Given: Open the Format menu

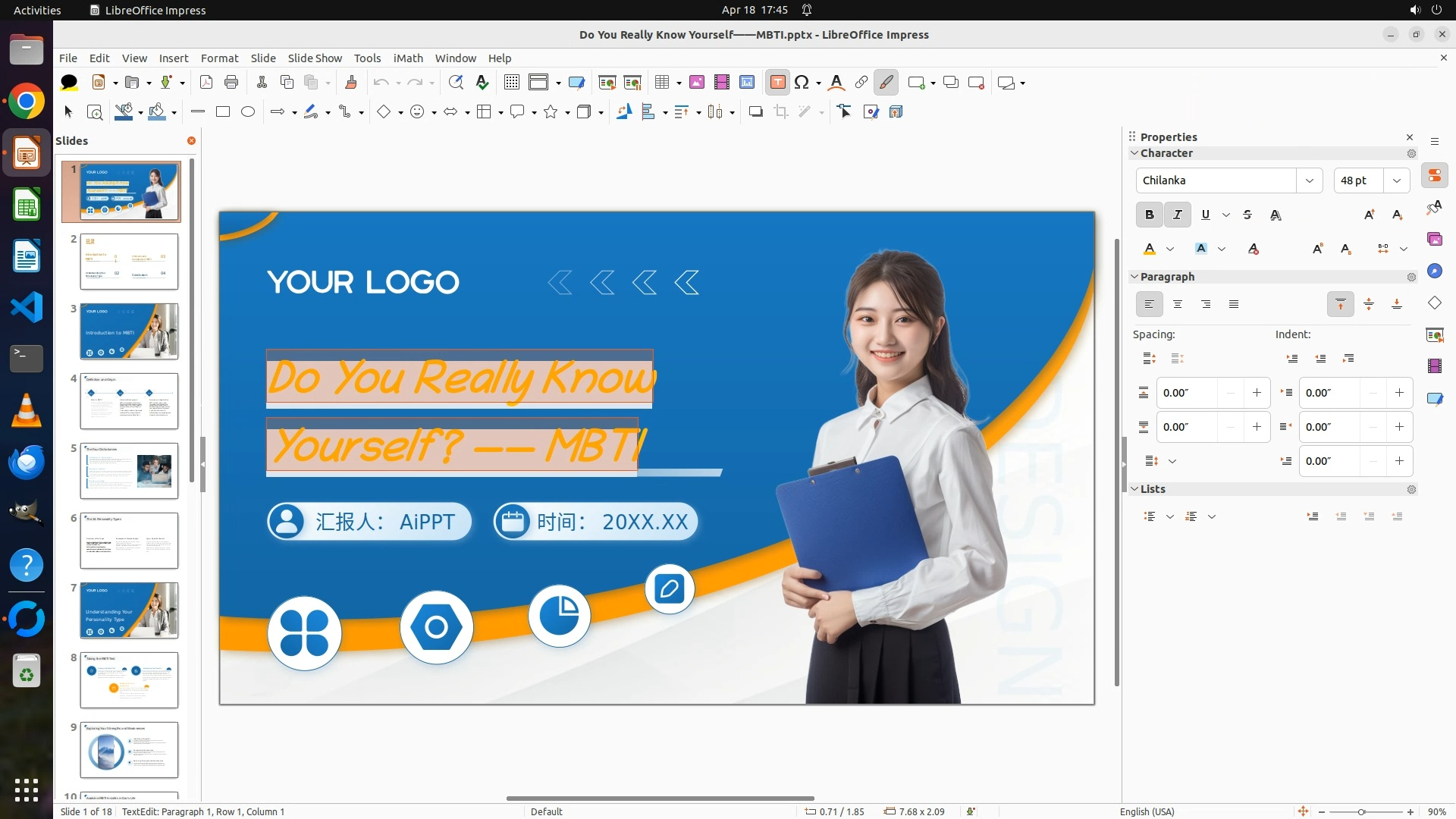Looking at the screenshot, I should click(219, 58).
